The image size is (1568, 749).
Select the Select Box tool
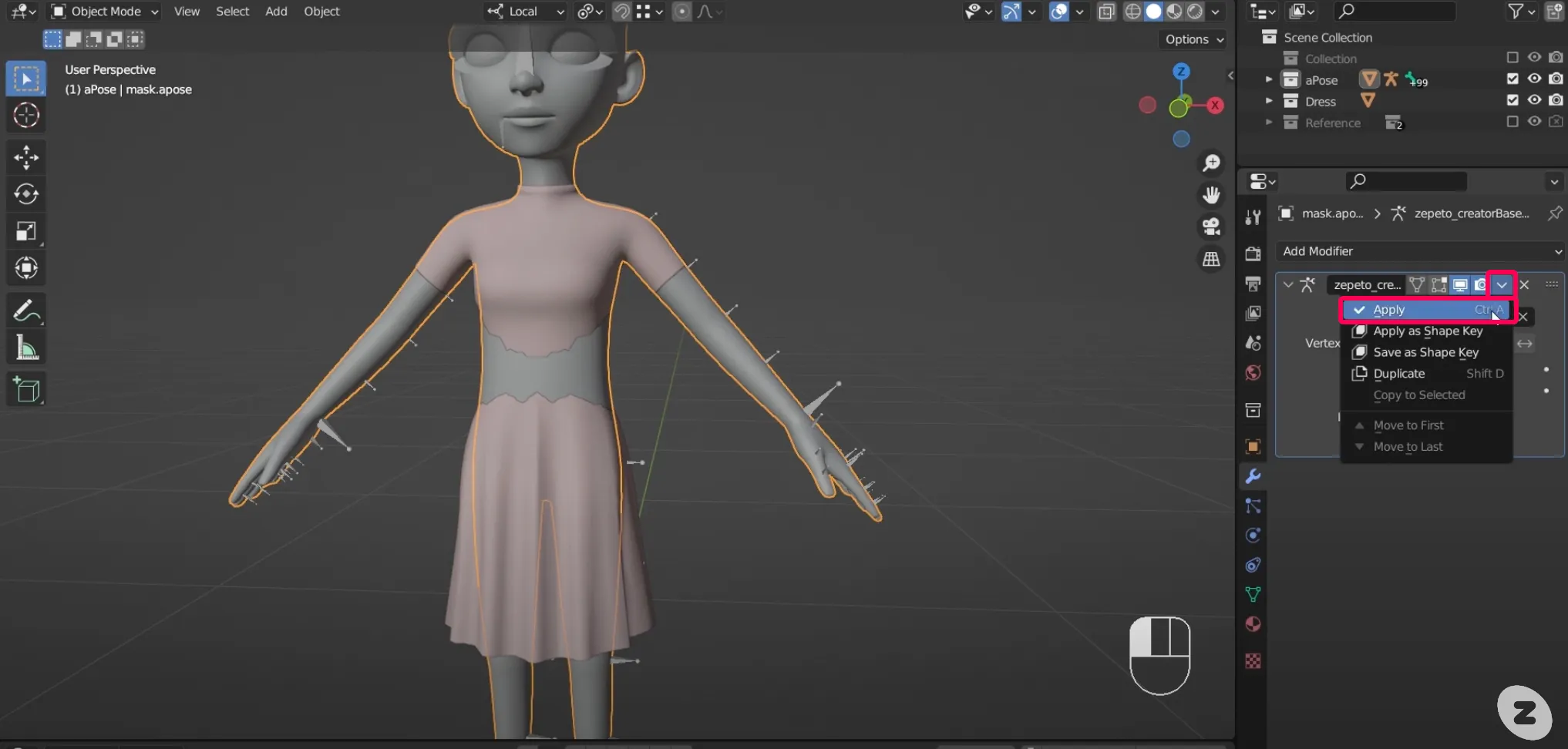[x=26, y=79]
